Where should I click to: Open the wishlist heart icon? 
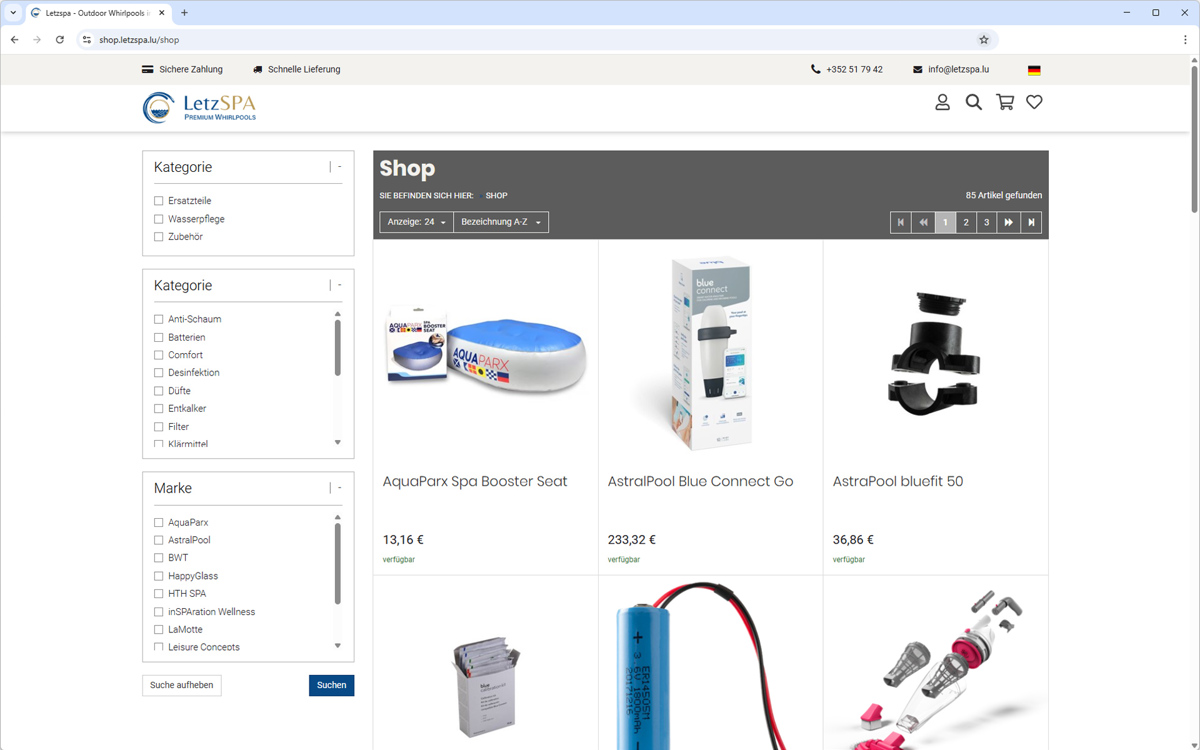pyautogui.click(x=1034, y=102)
